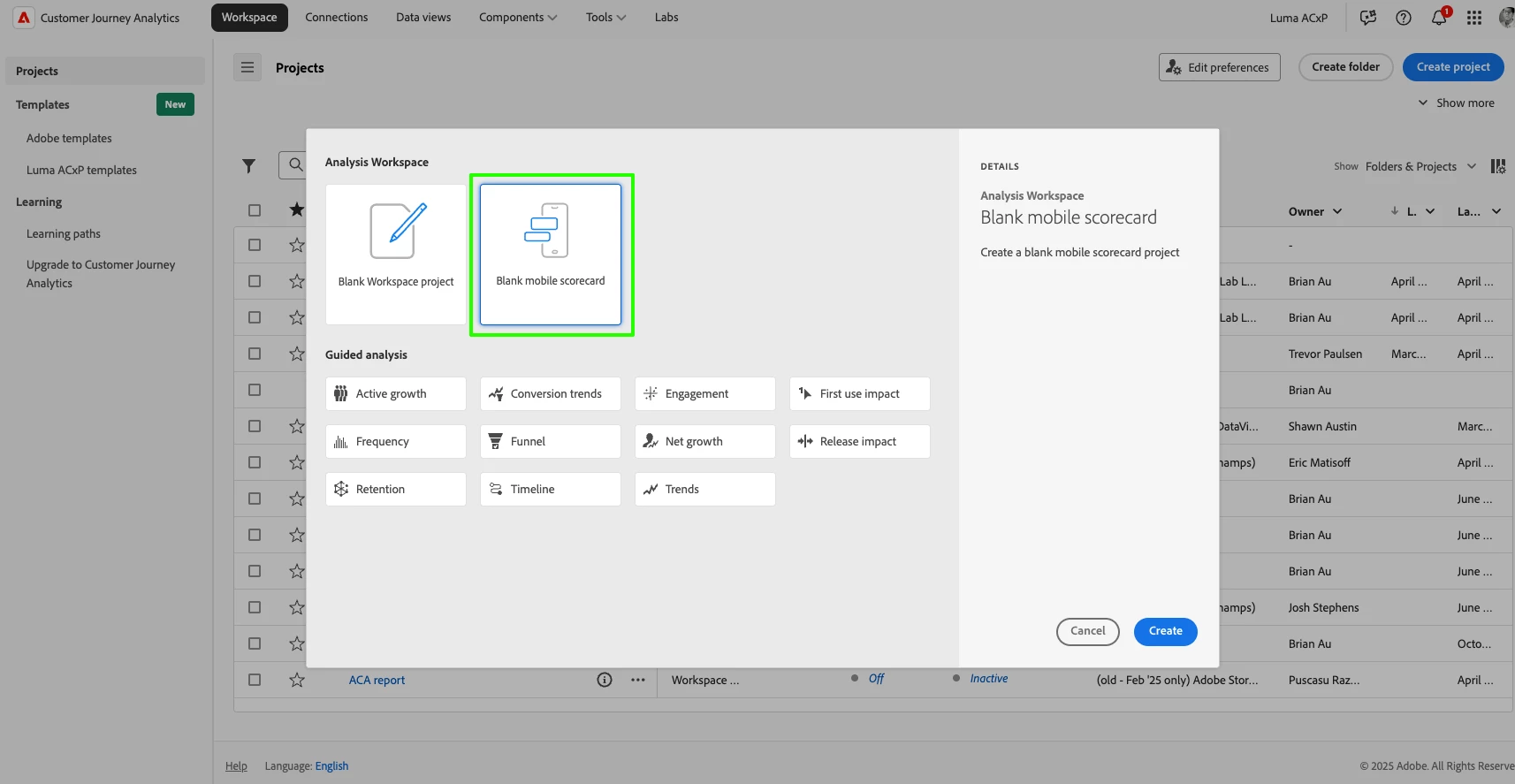This screenshot has height=784, width=1515.
Task: Toggle the select-all projects checkbox
Action: tap(255, 210)
